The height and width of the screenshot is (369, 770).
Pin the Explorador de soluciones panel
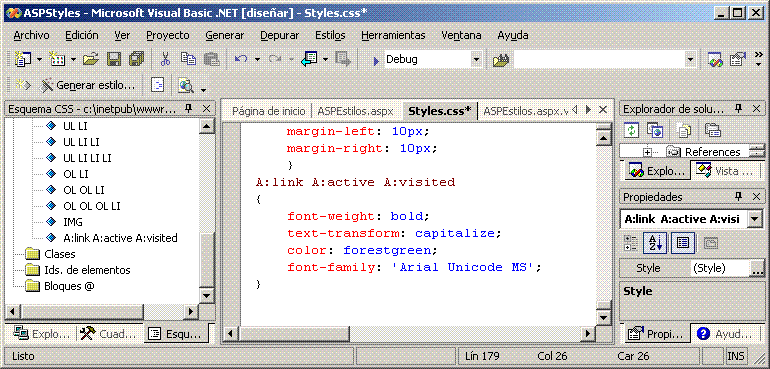point(739,109)
